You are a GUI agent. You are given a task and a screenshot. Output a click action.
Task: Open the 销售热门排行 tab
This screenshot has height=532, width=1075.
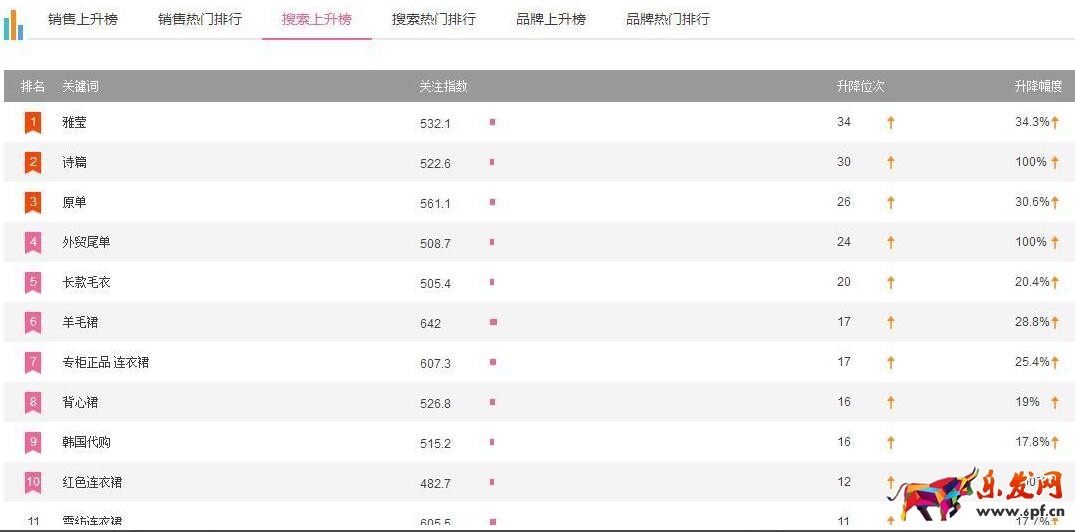(x=200, y=19)
